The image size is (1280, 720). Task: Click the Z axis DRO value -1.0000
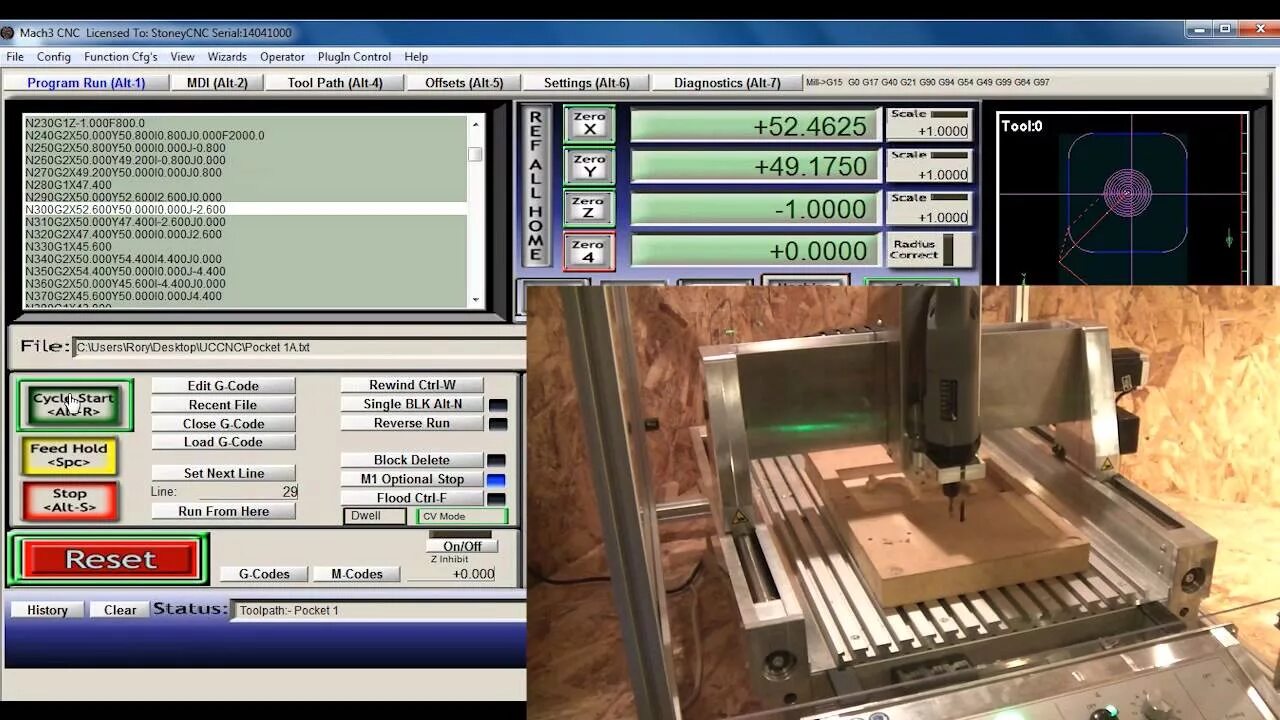pyautogui.click(x=754, y=209)
